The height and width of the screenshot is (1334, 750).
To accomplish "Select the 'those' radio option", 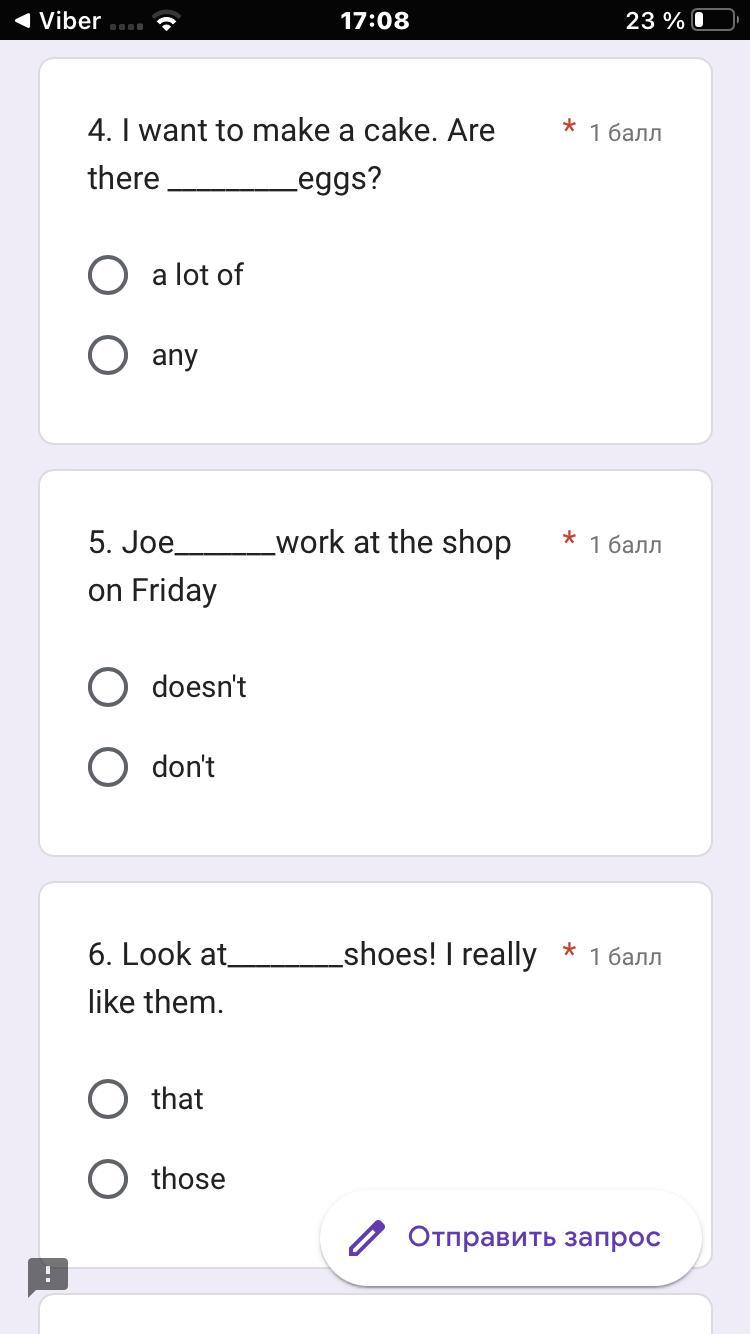I will click(108, 1179).
